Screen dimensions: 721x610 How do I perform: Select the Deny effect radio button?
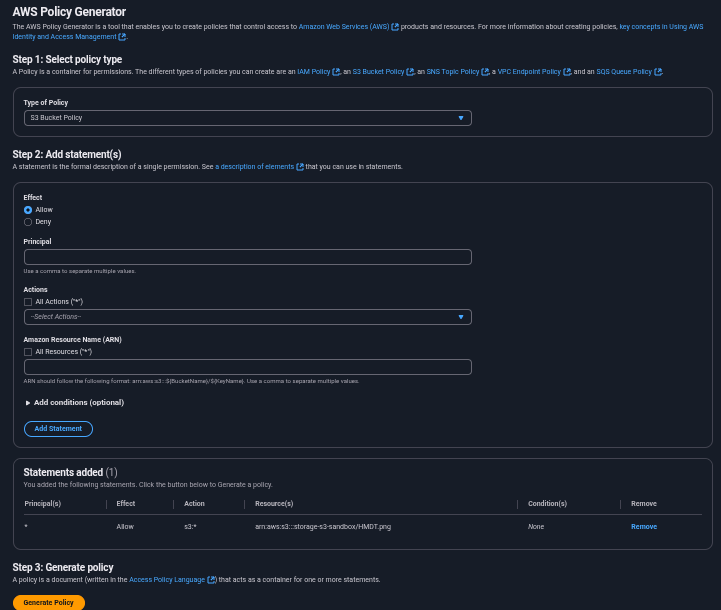[28, 222]
